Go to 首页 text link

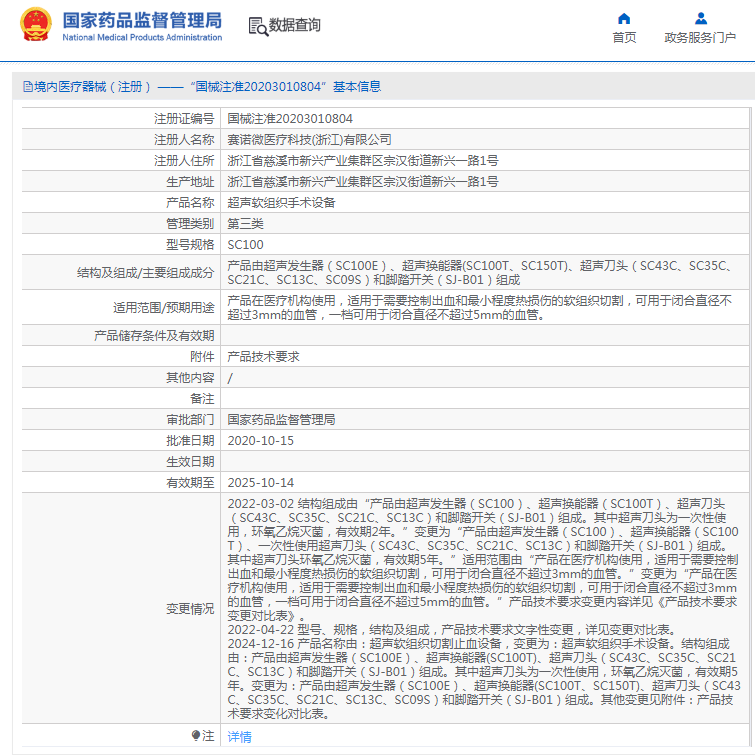click(x=624, y=37)
